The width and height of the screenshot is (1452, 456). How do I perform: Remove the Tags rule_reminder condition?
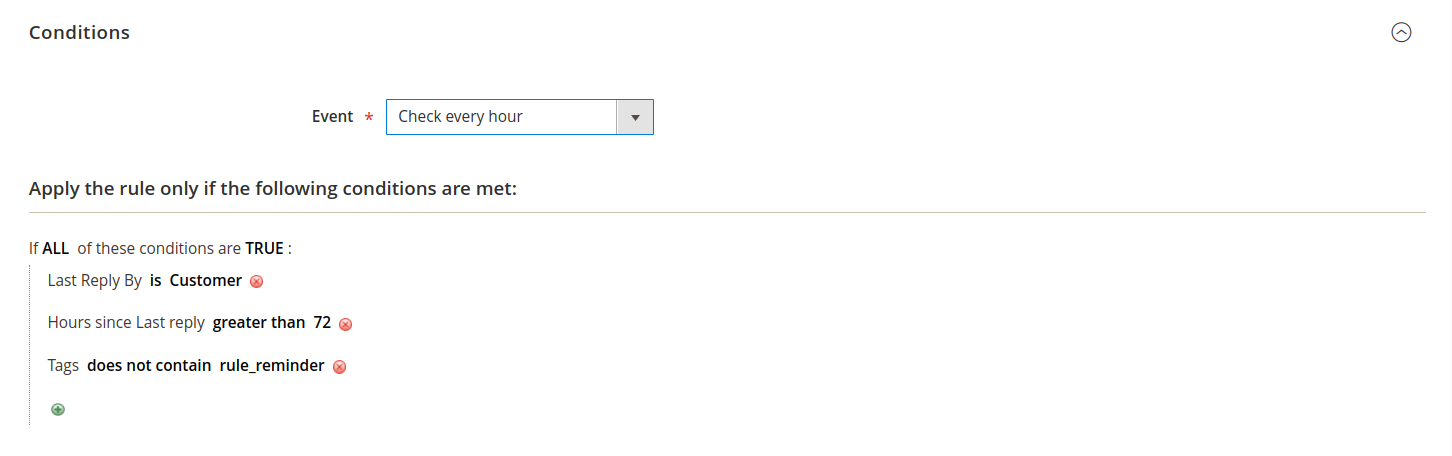(339, 367)
